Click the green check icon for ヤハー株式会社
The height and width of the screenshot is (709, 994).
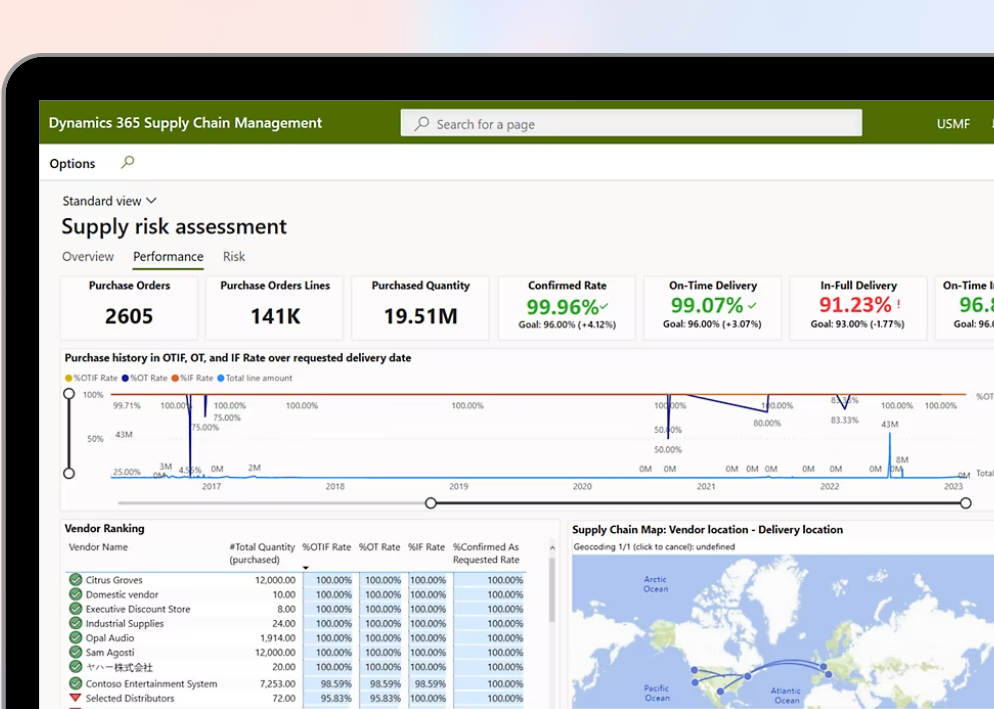[75, 667]
